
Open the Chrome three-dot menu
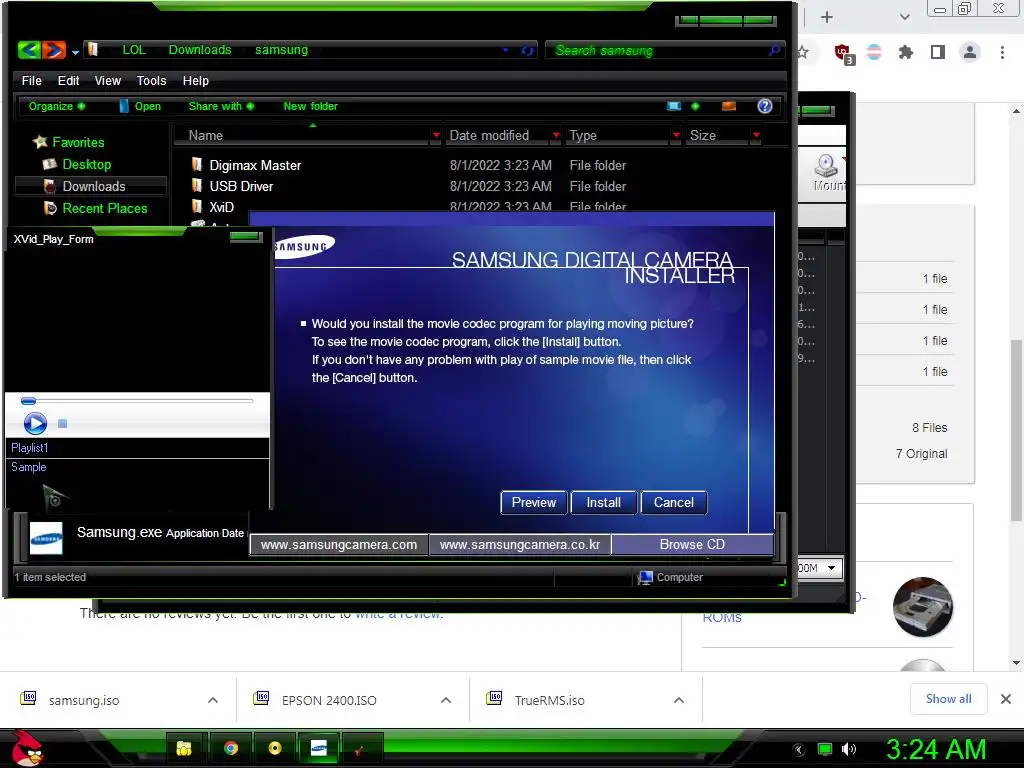[1002, 52]
